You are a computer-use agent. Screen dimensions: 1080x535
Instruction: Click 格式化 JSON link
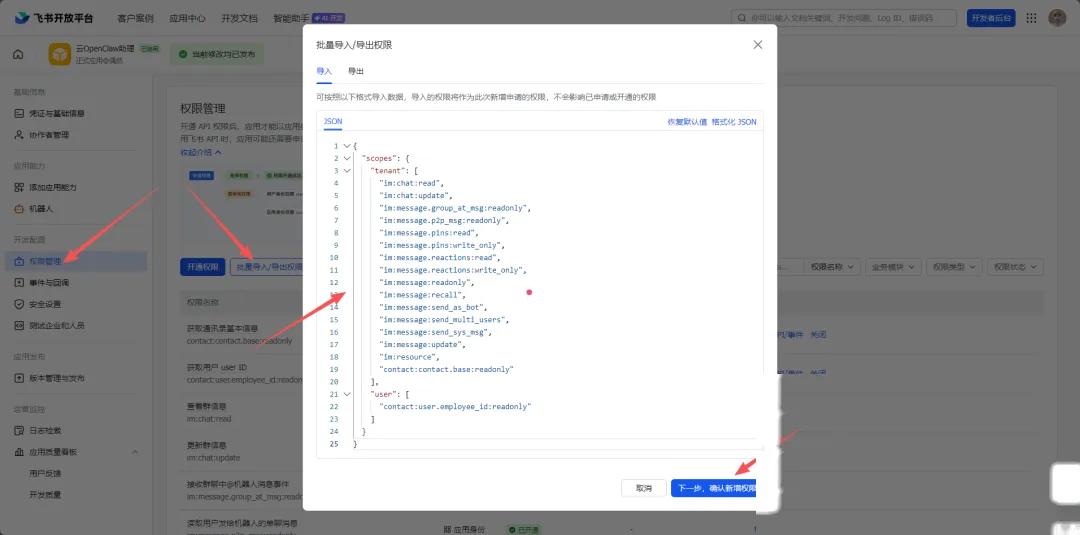click(x=734, y=122)
